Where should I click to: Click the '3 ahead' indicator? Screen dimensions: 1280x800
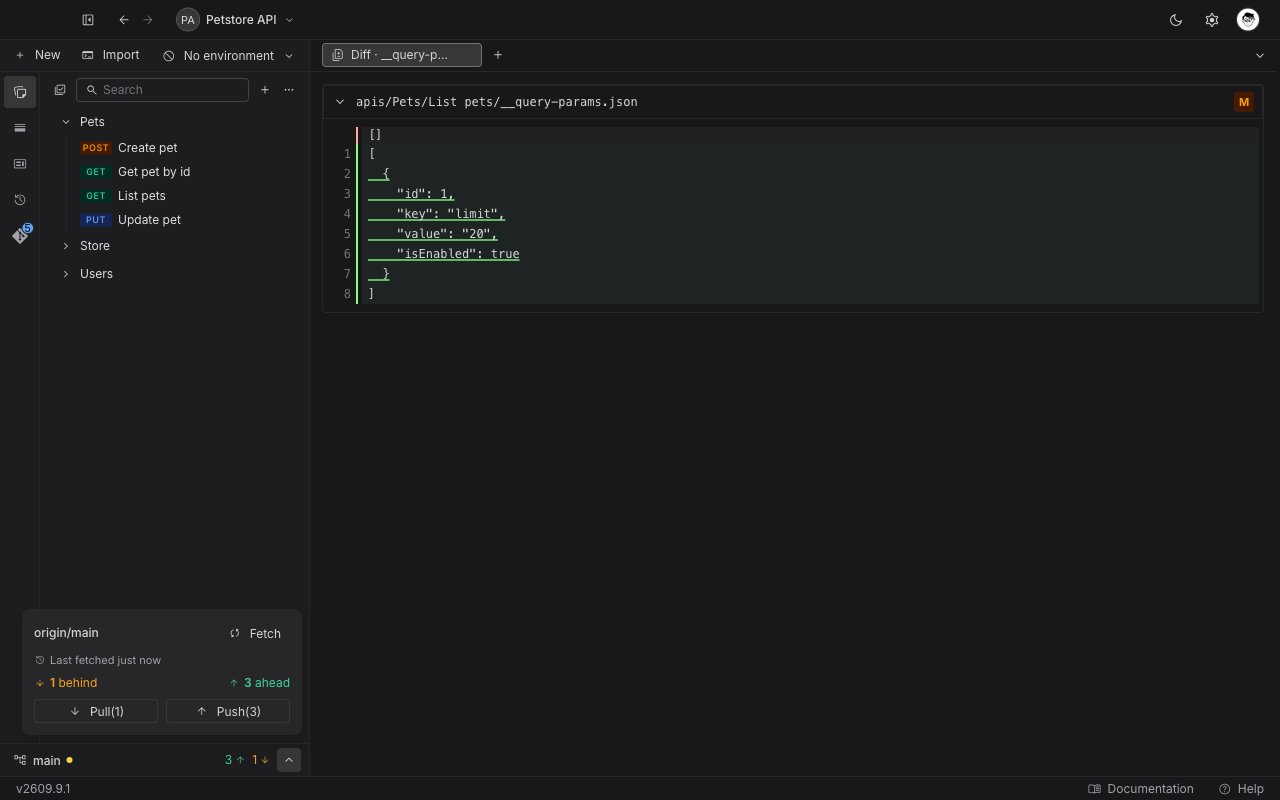point(259,683)
